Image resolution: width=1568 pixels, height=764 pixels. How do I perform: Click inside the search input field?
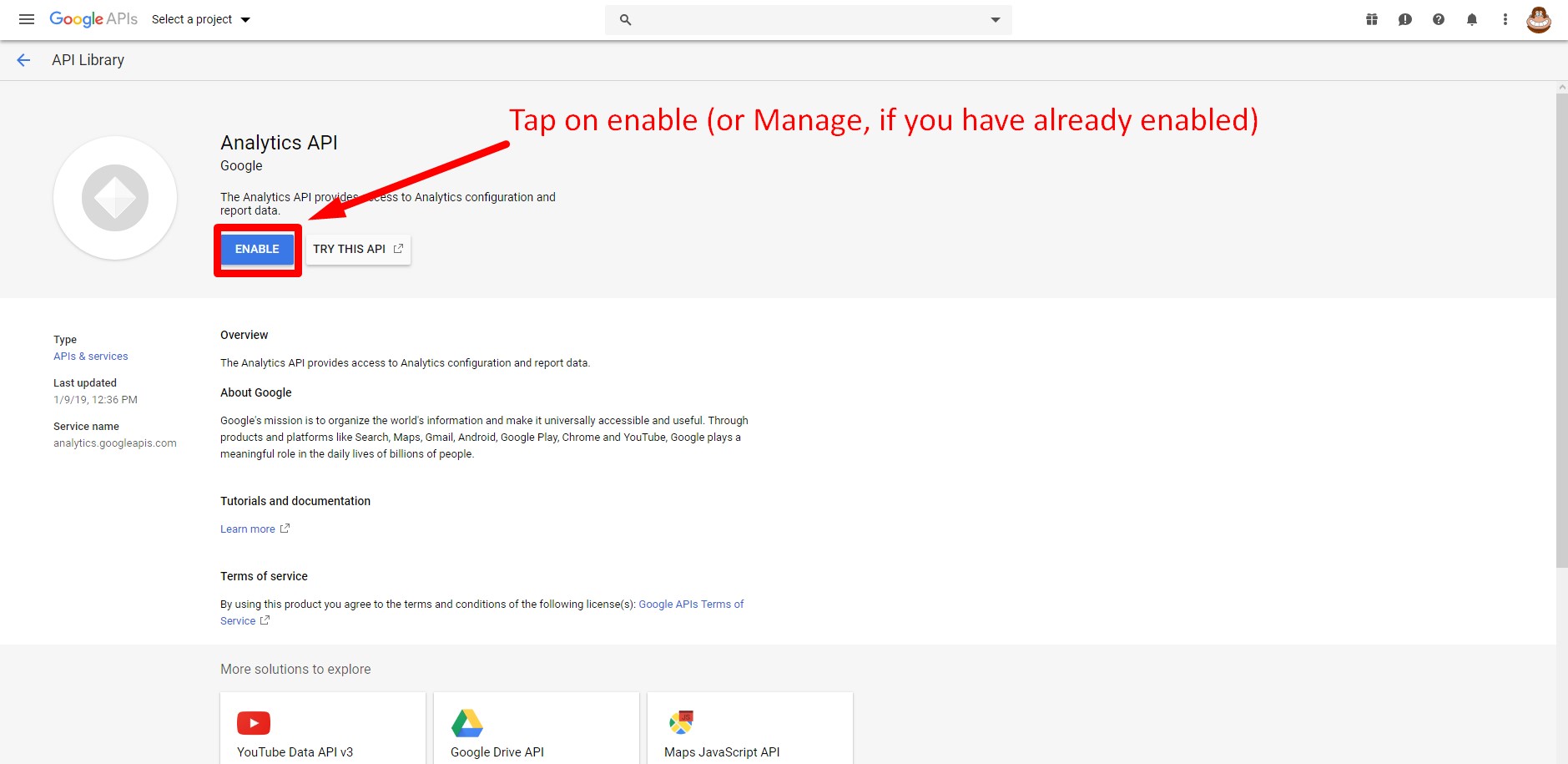(793, 18)
